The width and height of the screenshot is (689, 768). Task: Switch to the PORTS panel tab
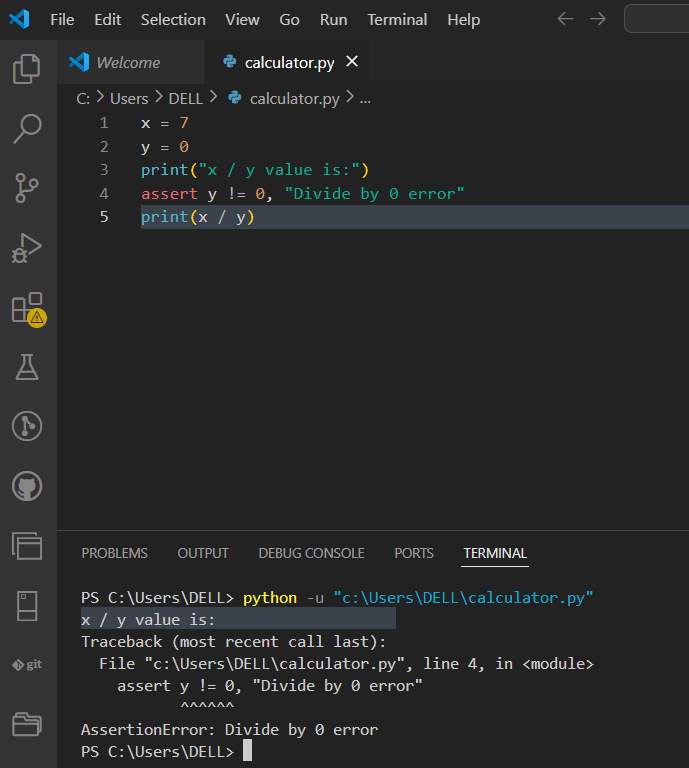click(414, 553)
